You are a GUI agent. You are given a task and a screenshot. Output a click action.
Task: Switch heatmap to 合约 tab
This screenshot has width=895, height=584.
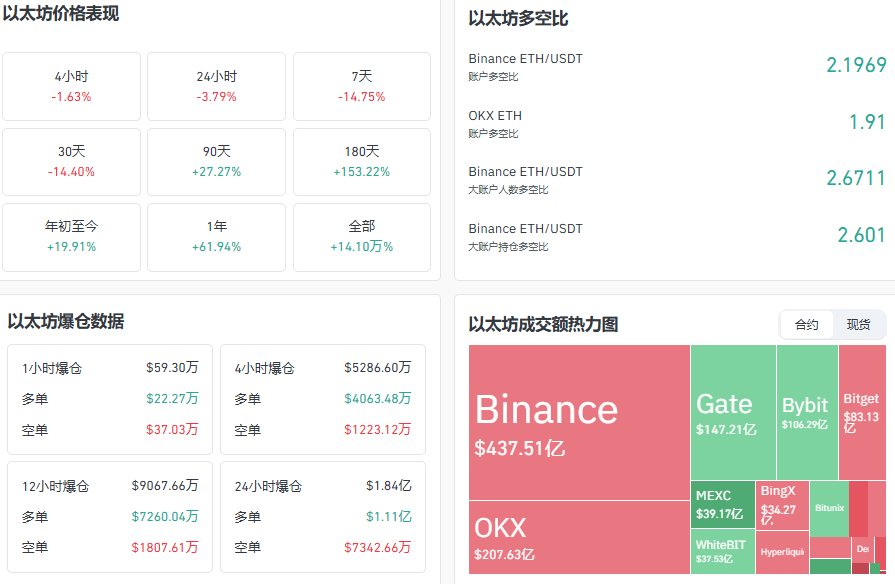(806, 325)
